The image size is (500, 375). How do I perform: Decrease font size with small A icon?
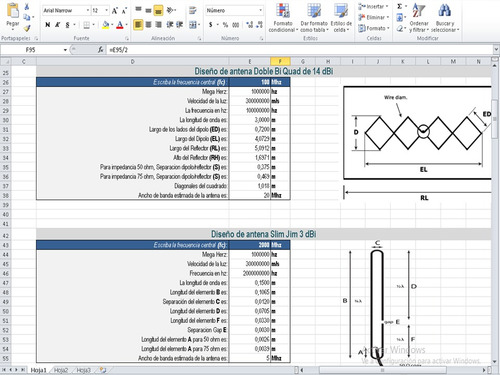point(124,11)
